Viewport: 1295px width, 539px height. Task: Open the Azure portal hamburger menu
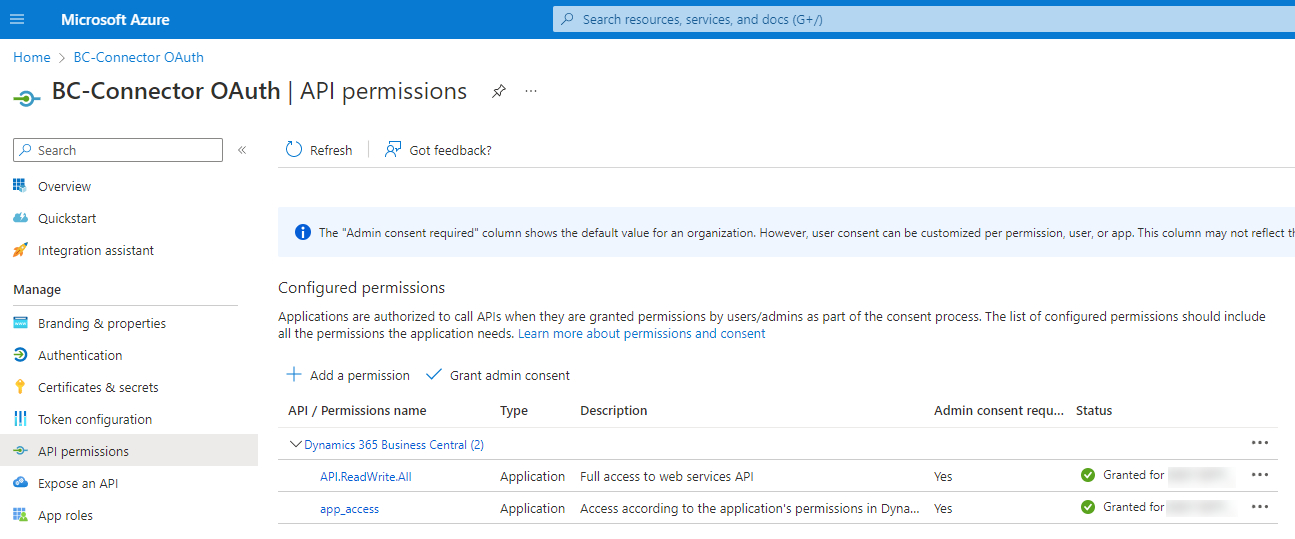pyautogui.click(x=17, y=19)
